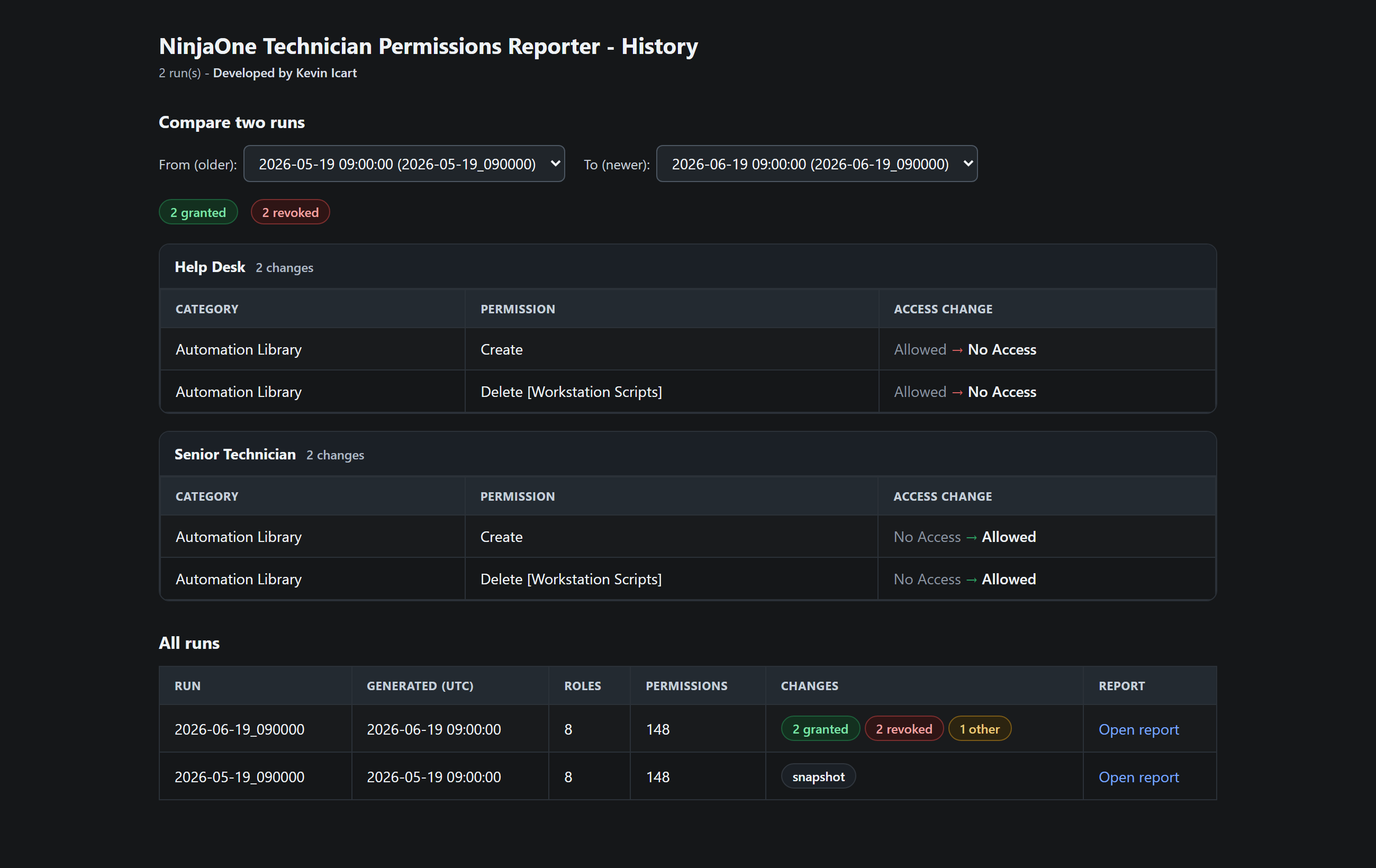Click Help Desk Create row's Allowed → No Access
The image size is (1376, 868).
(x=965, y=349)
